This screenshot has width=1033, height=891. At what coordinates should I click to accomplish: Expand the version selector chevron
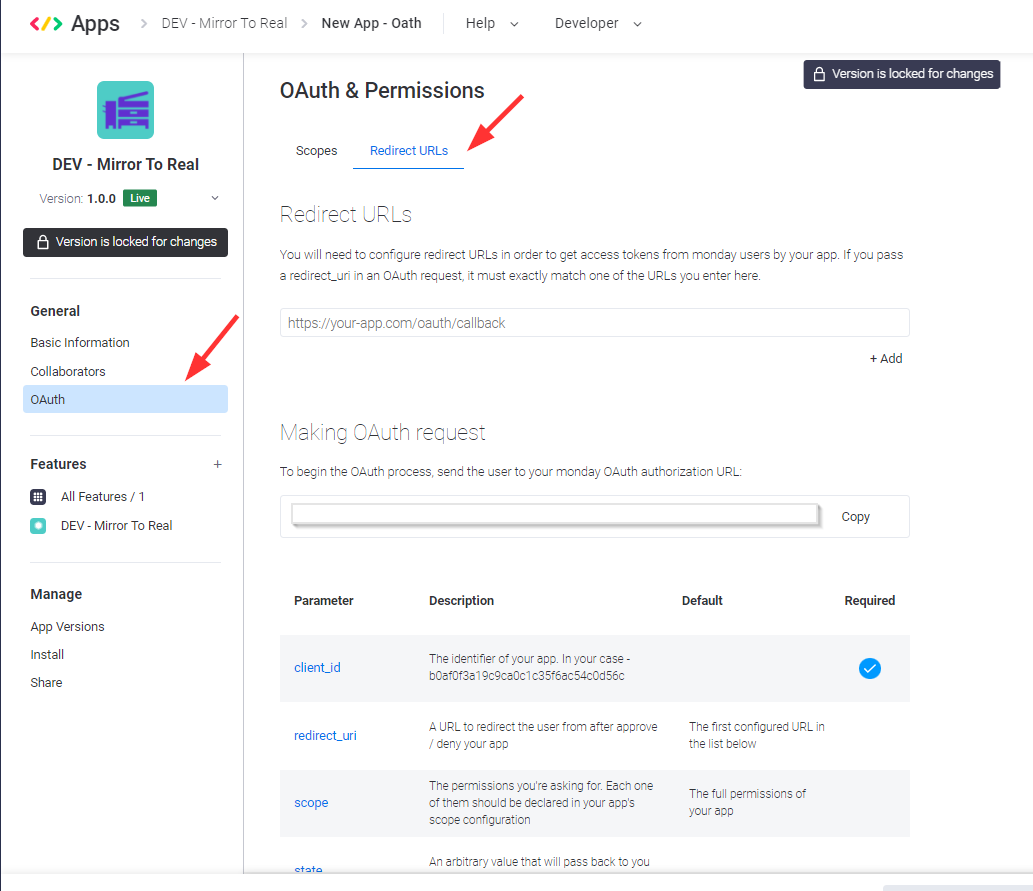[x=215, y=198]
